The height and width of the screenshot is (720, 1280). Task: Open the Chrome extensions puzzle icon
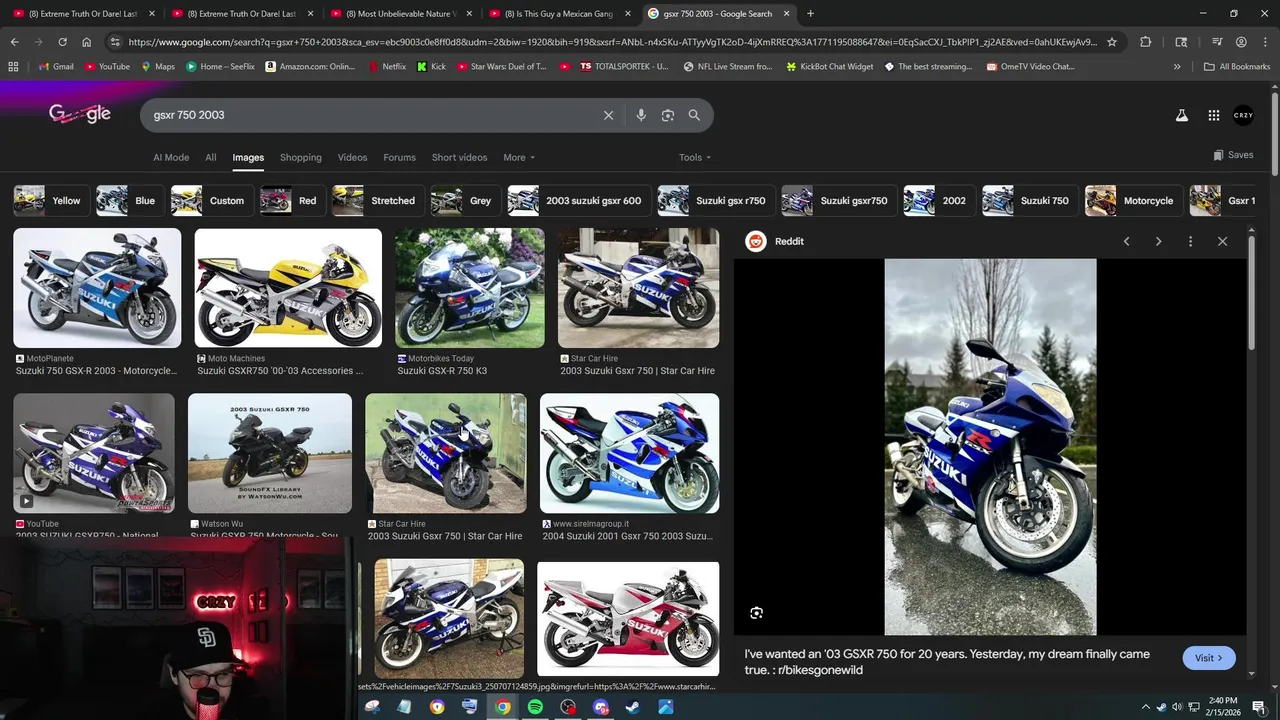point(1146,42)
